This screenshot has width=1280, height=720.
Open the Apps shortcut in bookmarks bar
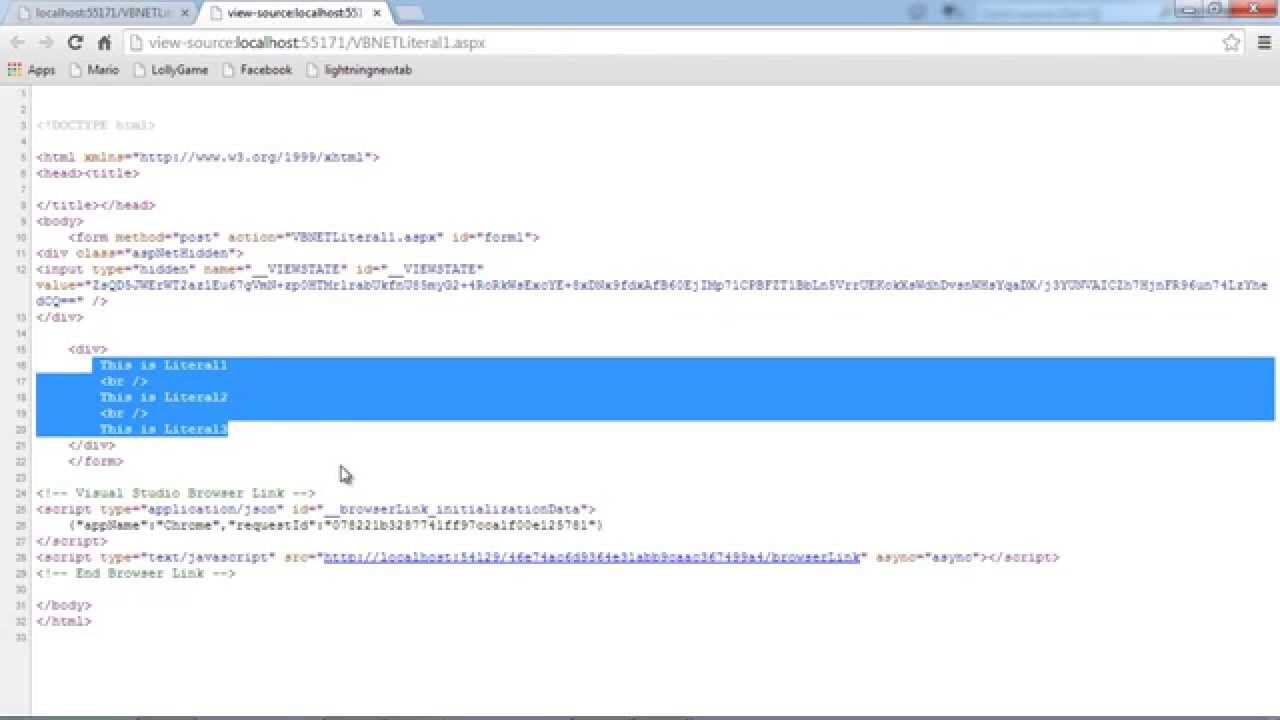(x=31, y=70)
